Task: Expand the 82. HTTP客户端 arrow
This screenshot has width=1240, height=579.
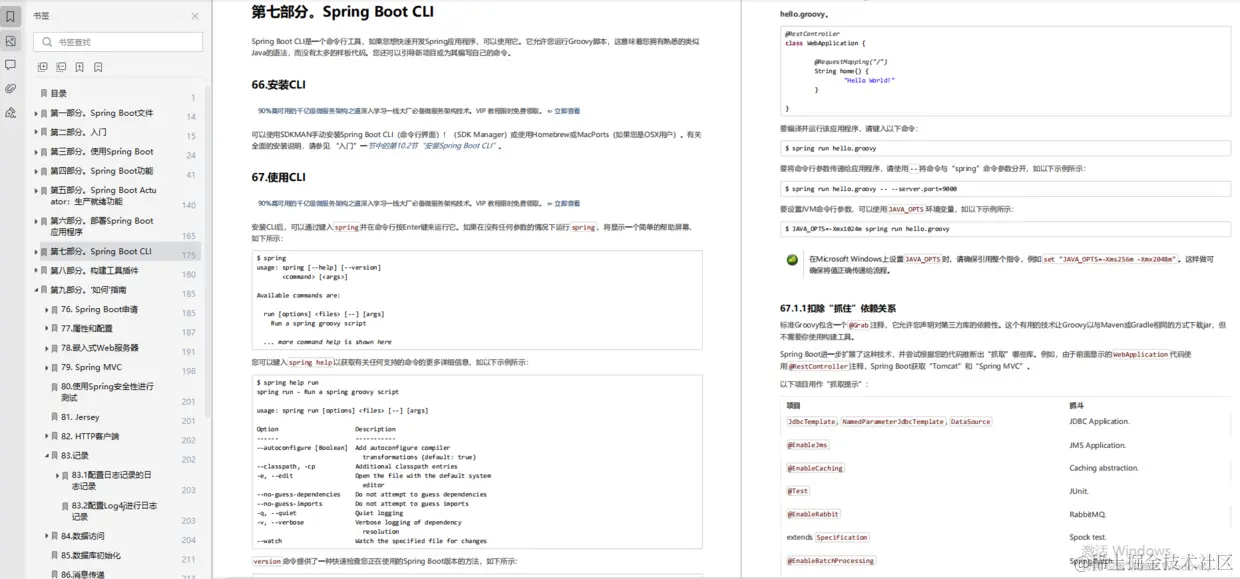Action: [x=46, y=437]
